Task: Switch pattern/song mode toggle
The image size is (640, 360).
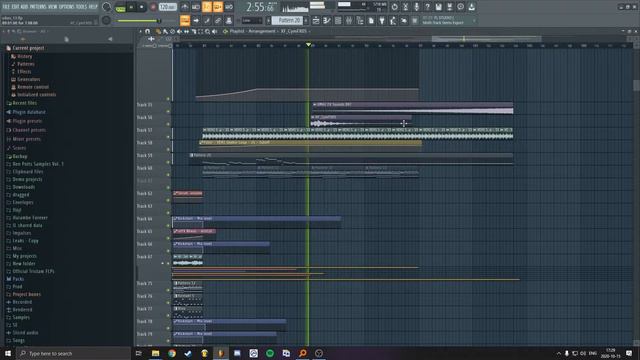Action: [120, 7]
